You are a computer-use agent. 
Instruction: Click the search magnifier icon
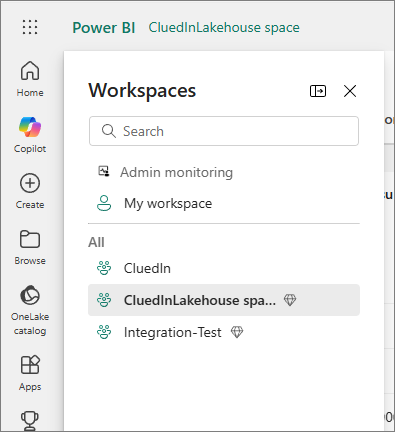[x=109, y=131]
